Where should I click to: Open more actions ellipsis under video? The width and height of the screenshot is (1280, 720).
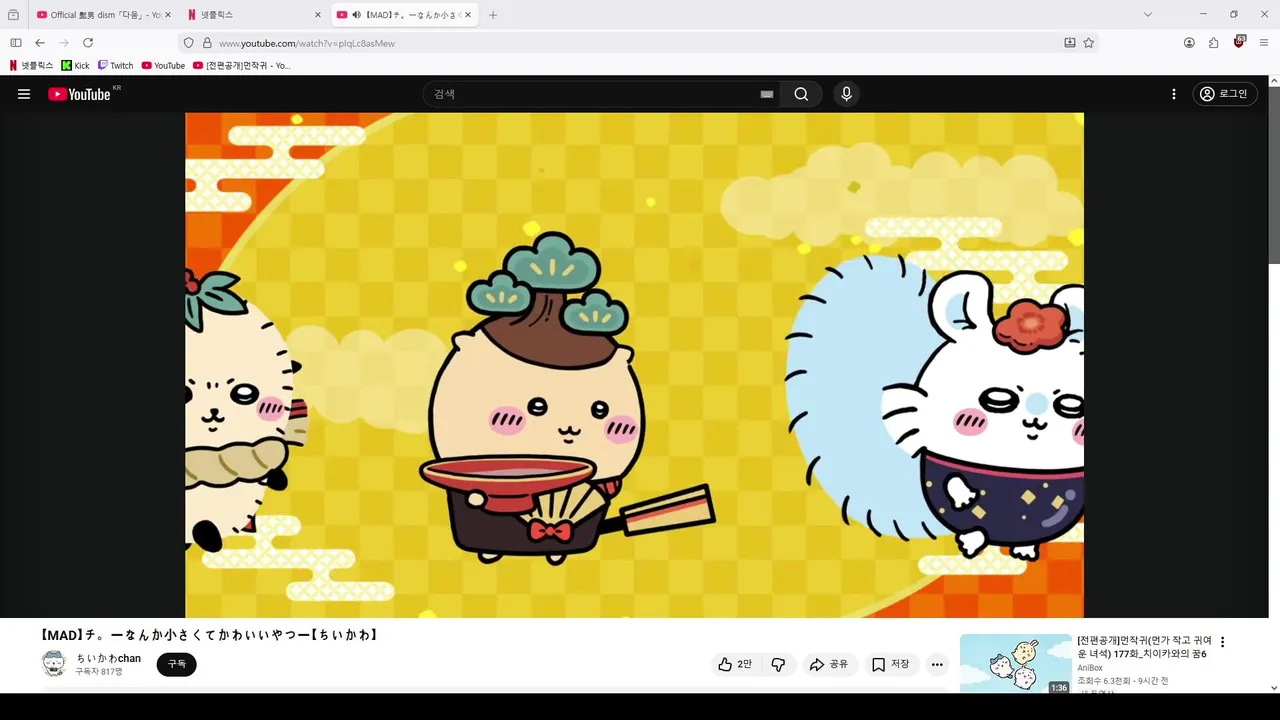tap(937, 664)
